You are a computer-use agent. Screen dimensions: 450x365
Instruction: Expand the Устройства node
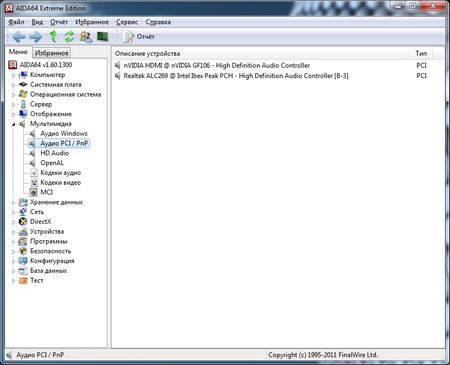click(14, 232)
